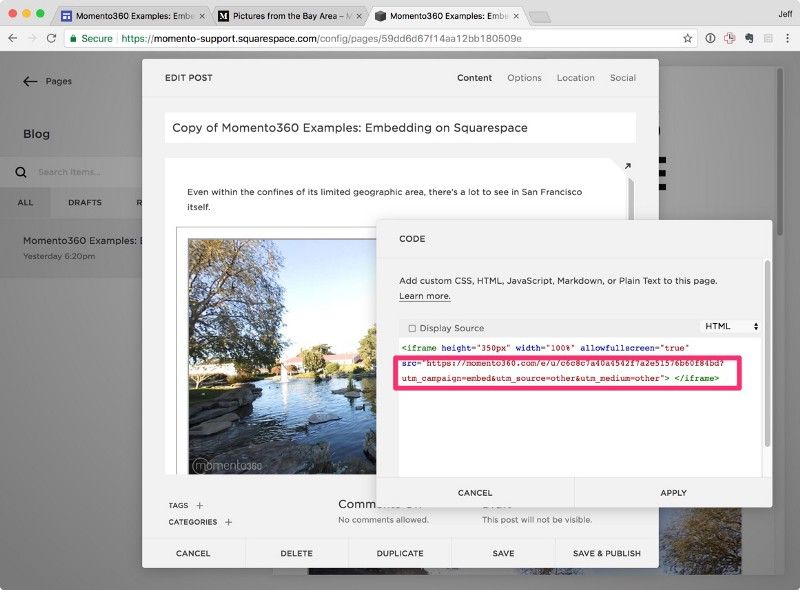Open the Chrome three-dot menu

coord(788,38)
